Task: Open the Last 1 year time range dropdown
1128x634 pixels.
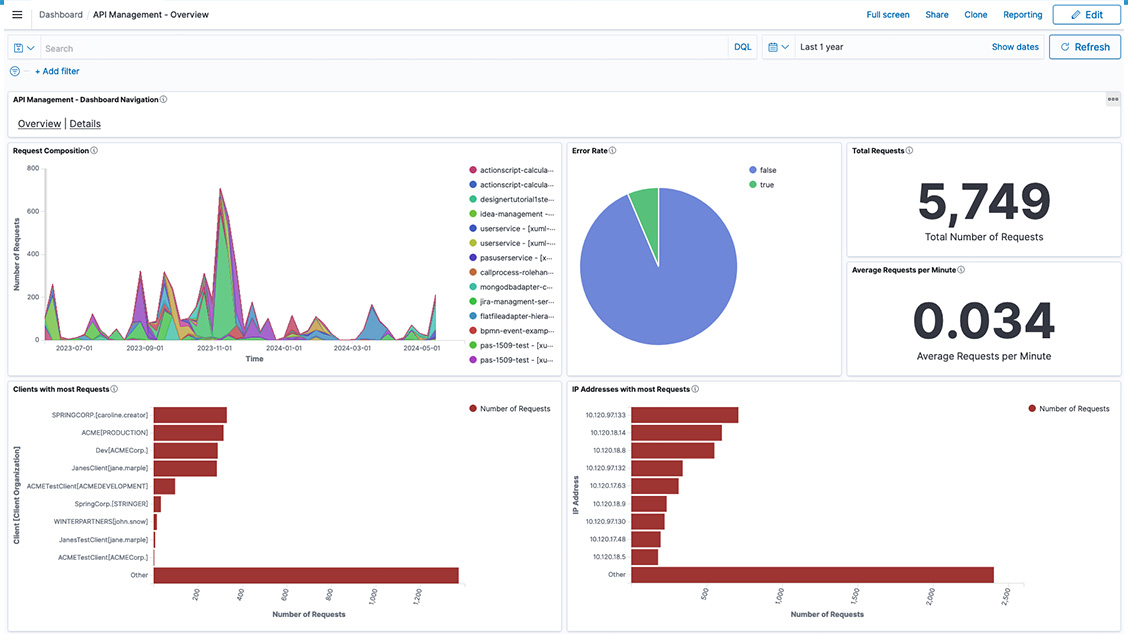Action: point(821,46)
